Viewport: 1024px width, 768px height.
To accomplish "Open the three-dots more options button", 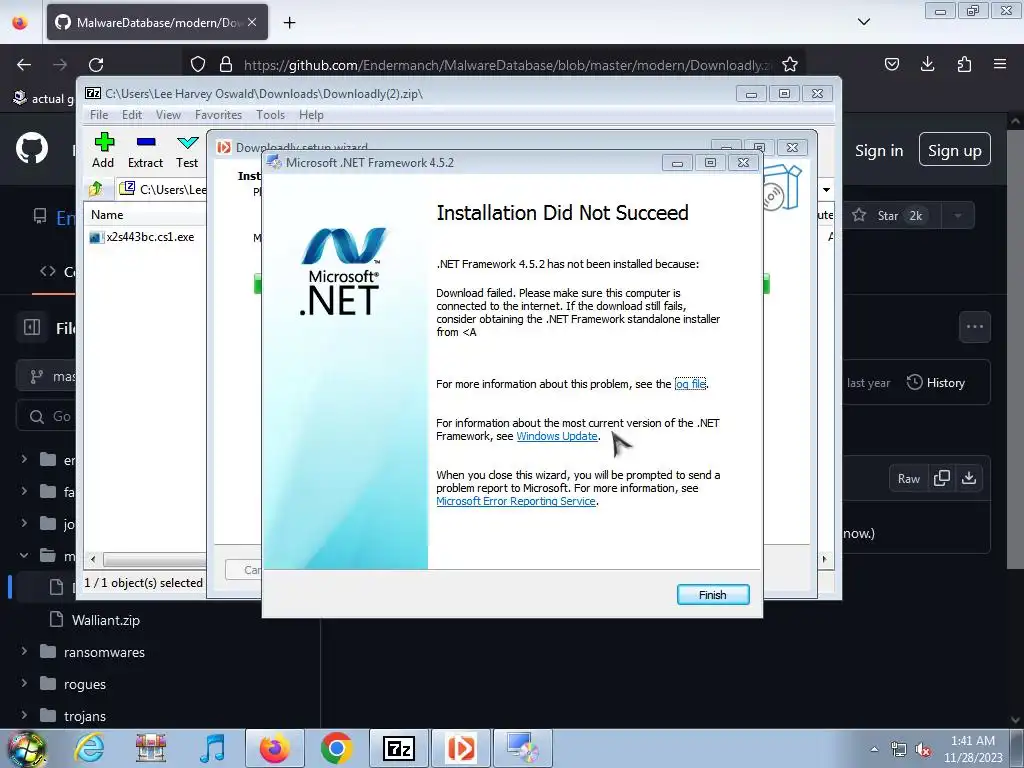I will tap(974, 327).
